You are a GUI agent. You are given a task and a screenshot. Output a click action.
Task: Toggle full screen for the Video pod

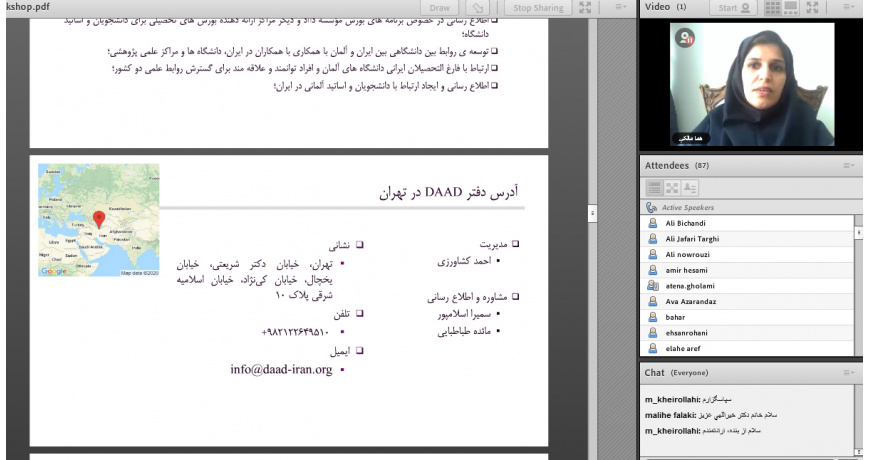click(812, 7)
